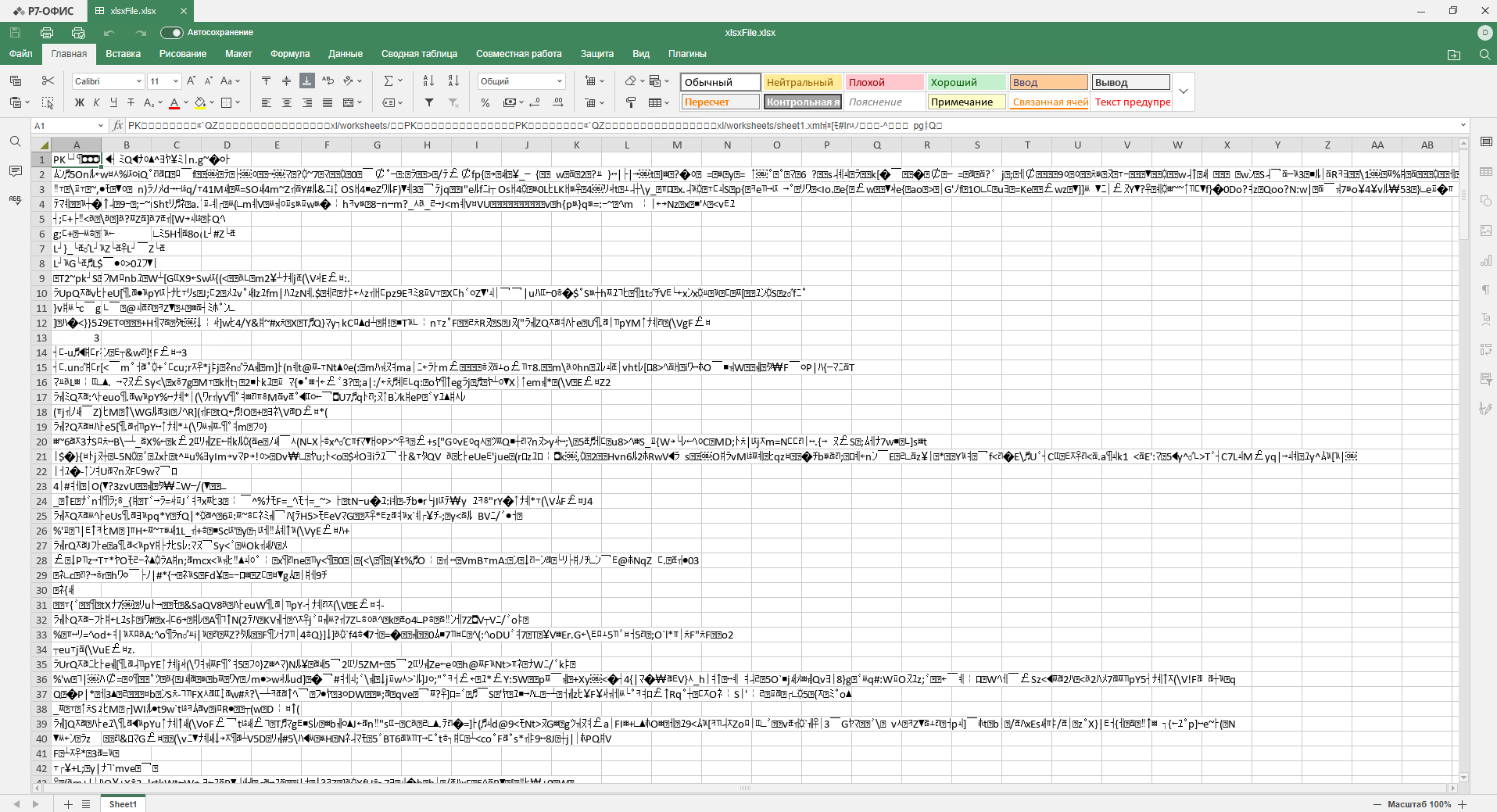Switch to the Сводная таблица tab
This screenshot has width=1497, height=812.
[419, 54]
